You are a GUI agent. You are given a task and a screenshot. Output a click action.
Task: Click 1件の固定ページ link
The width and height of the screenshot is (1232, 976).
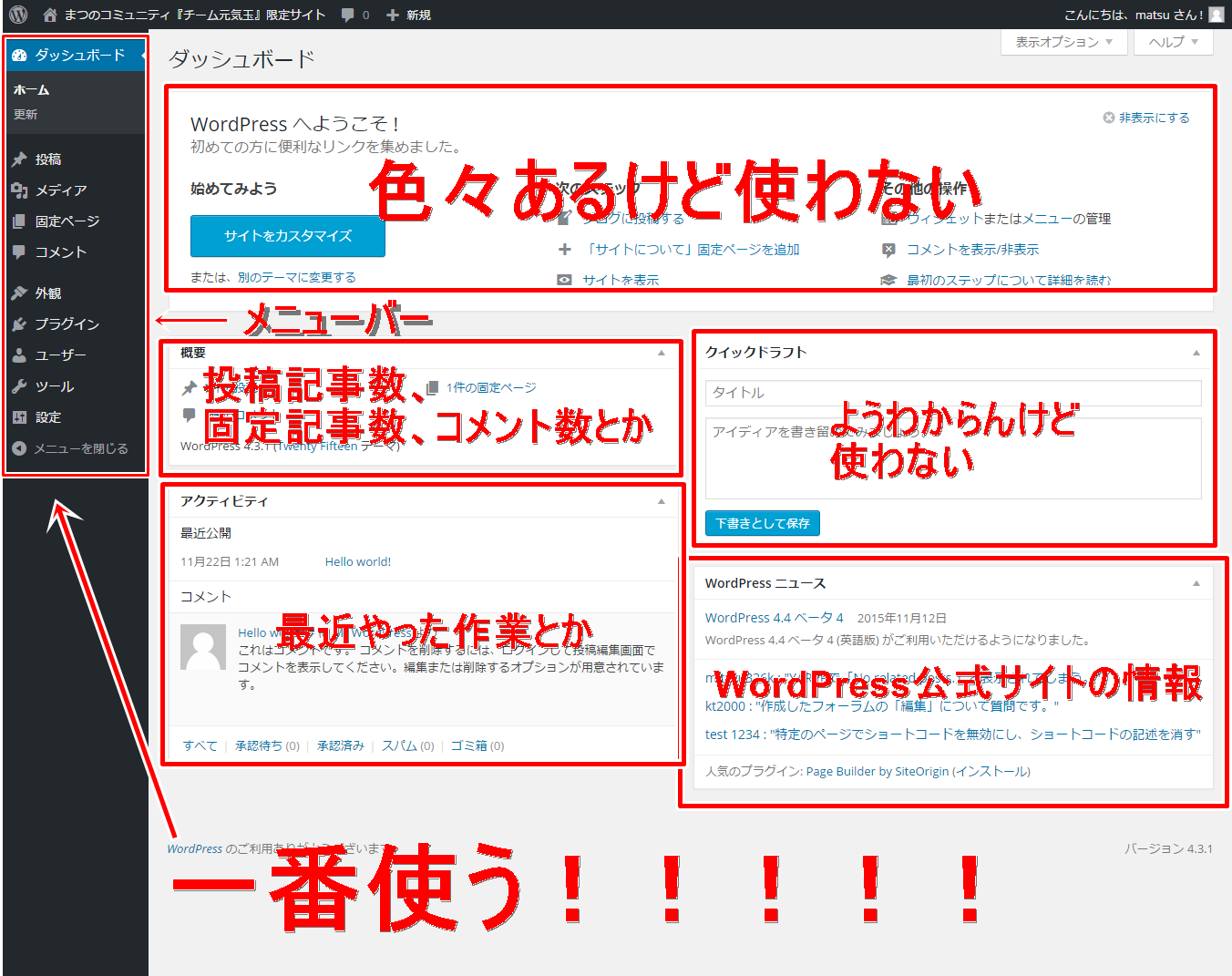(491, 387)
